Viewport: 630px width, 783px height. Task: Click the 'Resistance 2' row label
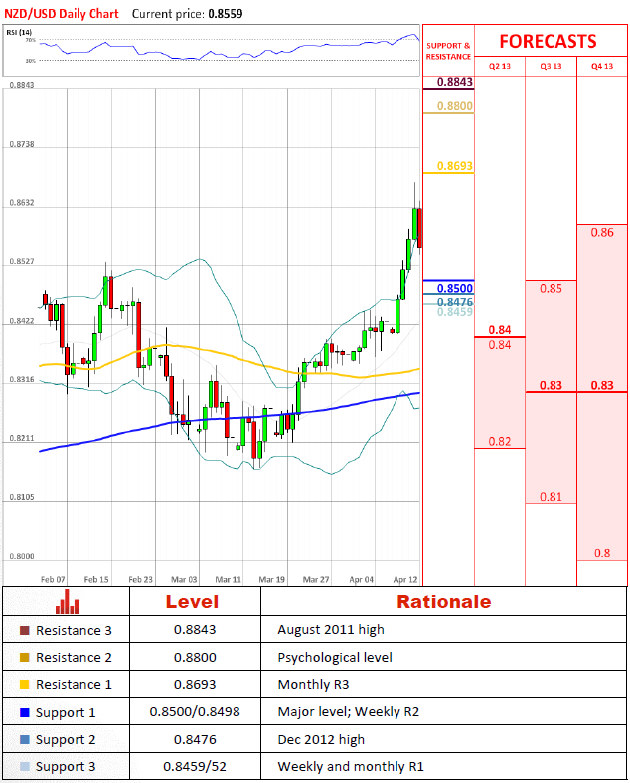point(73,657)
